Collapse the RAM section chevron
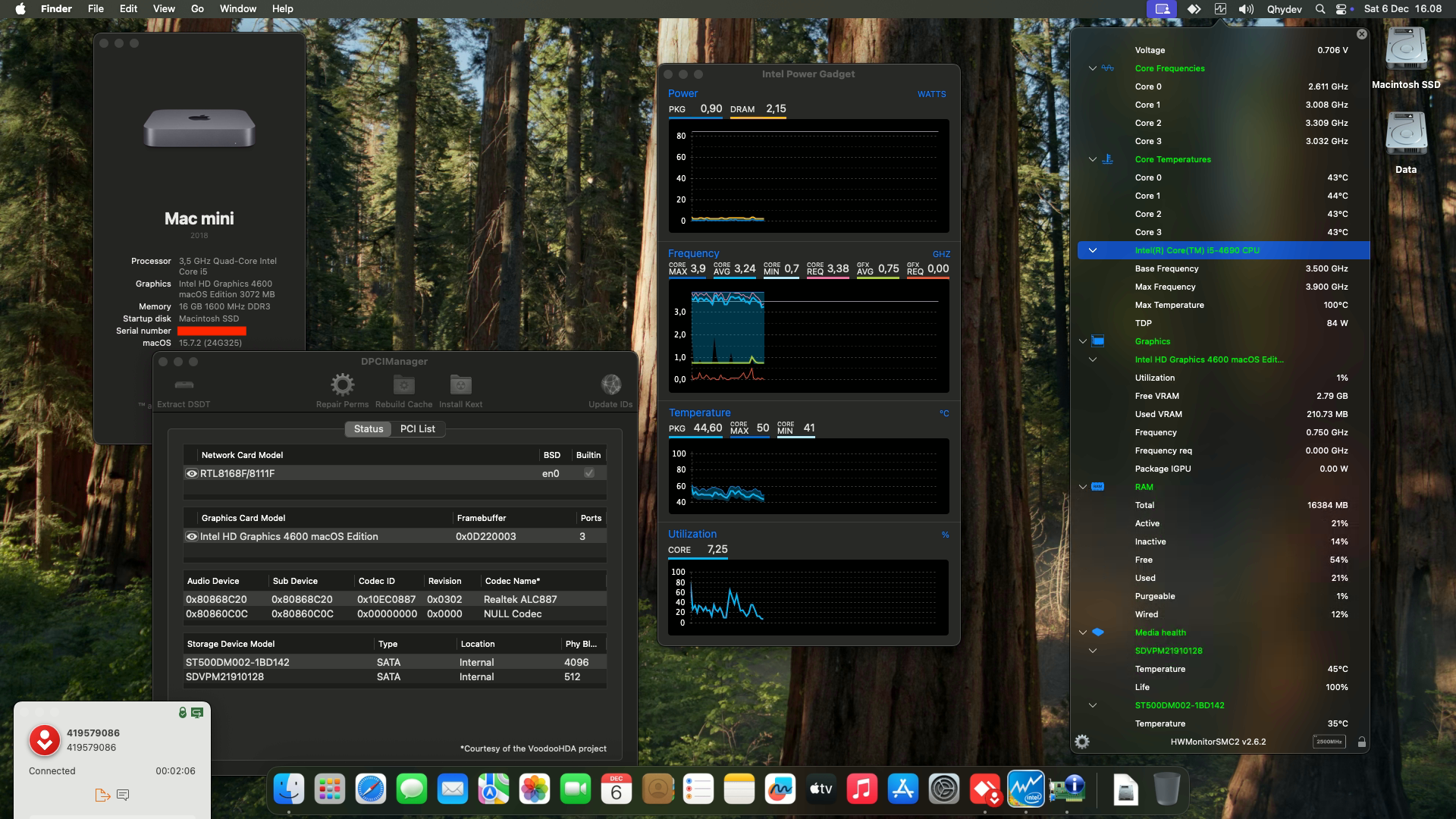Screen dimensions: 1456x819 pos(1081,487)
